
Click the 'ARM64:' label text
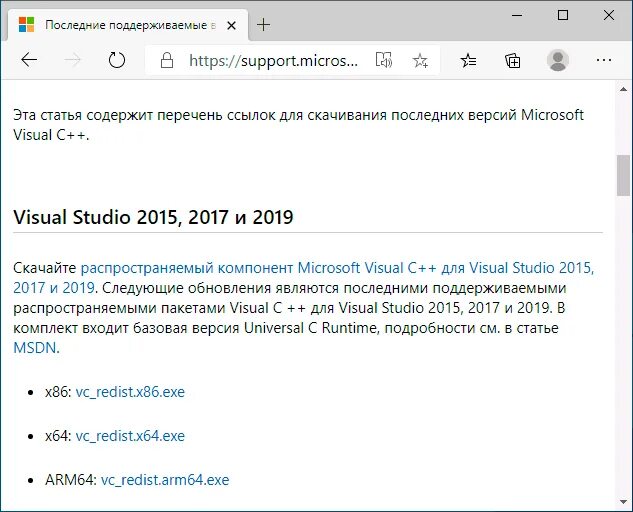[x=71, y=480]
